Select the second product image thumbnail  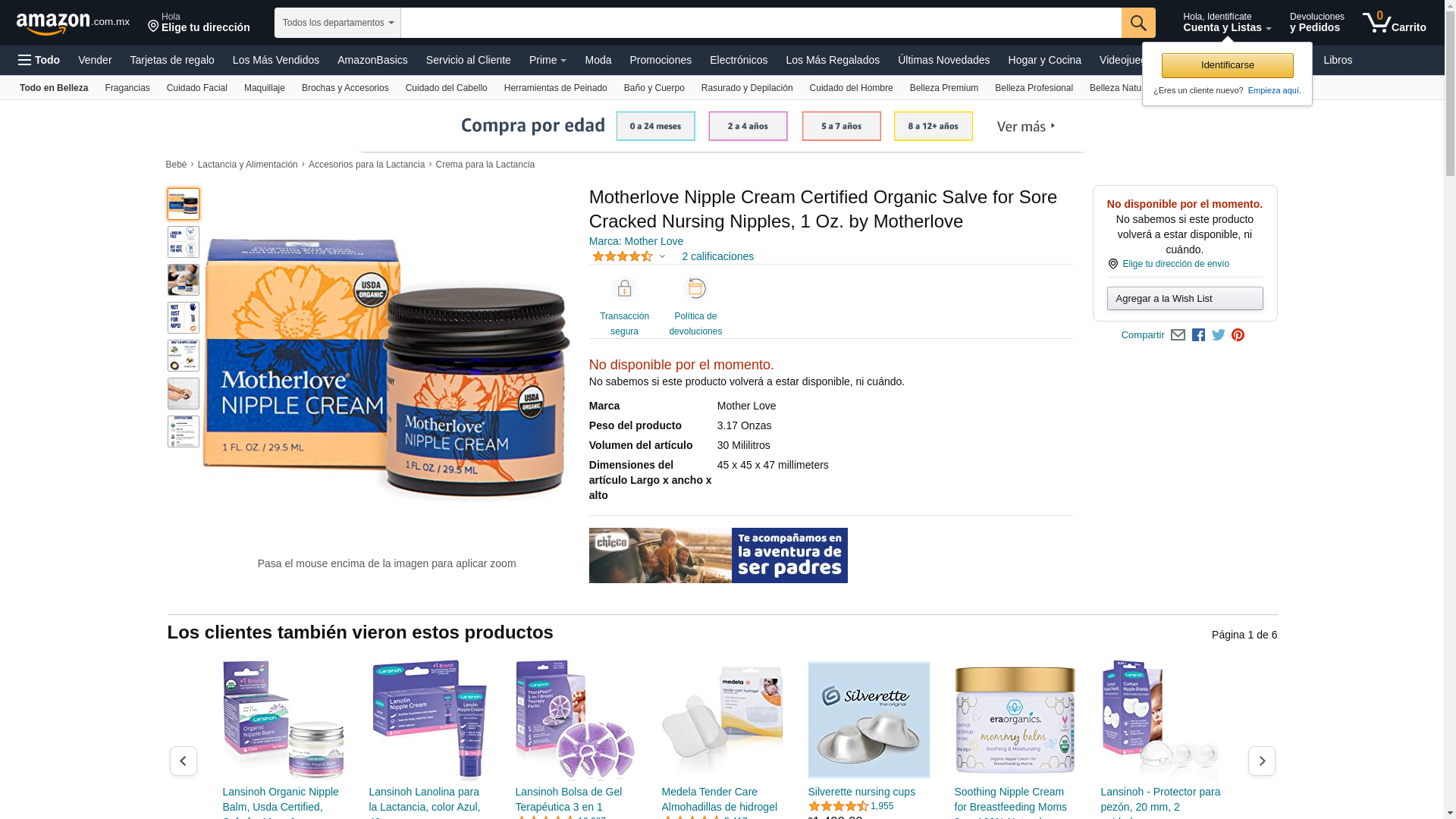pyautogui.click(x=184, y=242)
